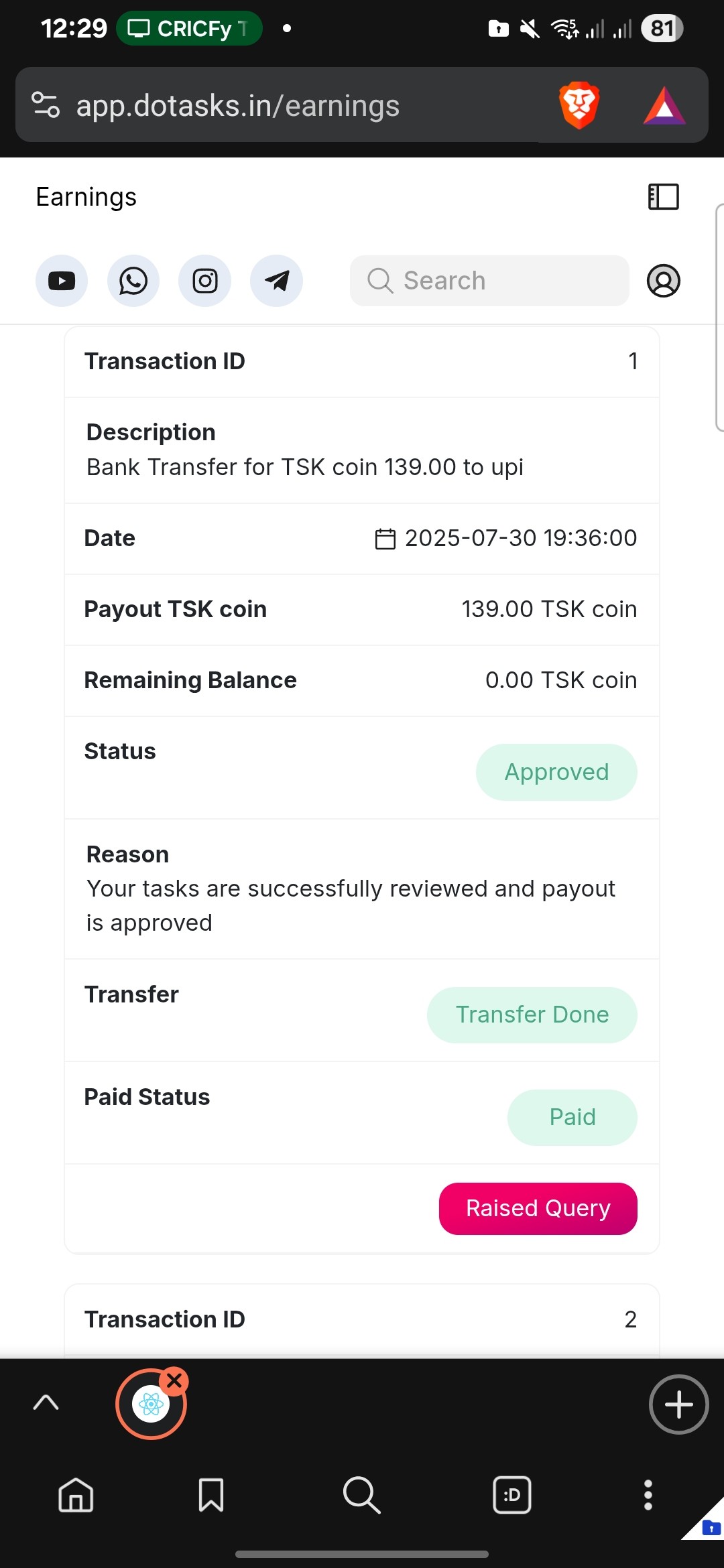This screenshot has height=1568, width=724.
Task: Open a new tab with plus button
Action: tap(678, 1404)
